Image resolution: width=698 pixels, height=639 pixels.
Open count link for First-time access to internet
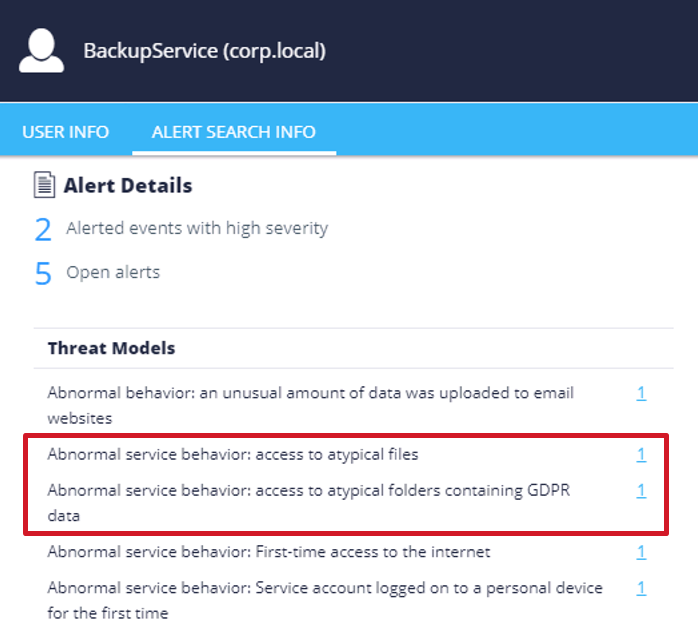(641, 552)
